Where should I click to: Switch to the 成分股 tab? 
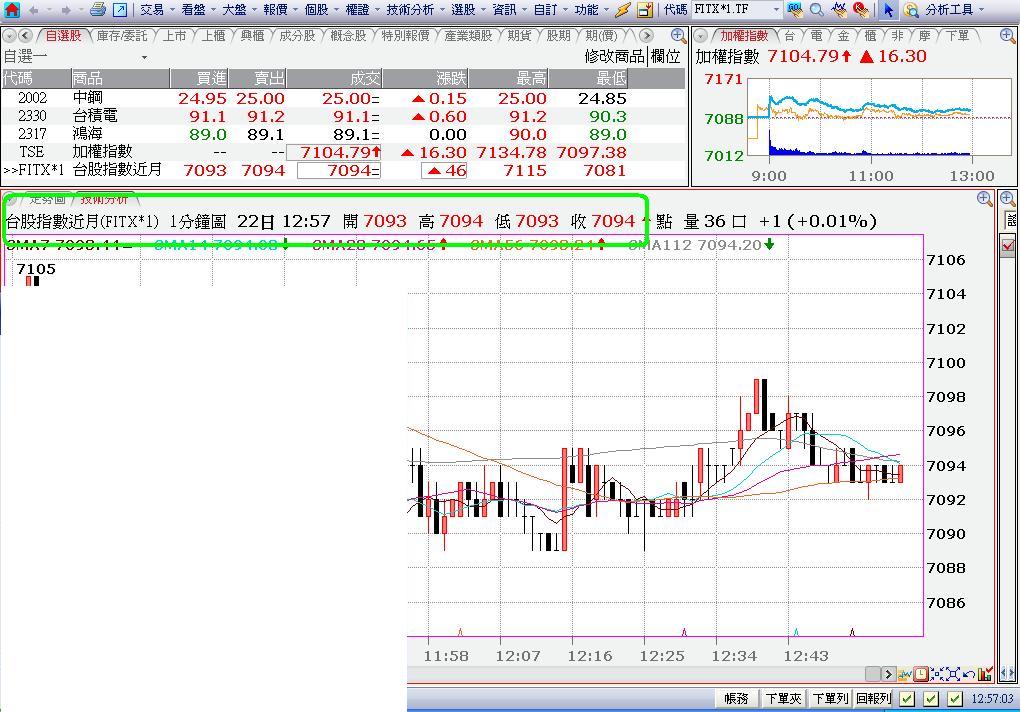(x=297, y=36)
